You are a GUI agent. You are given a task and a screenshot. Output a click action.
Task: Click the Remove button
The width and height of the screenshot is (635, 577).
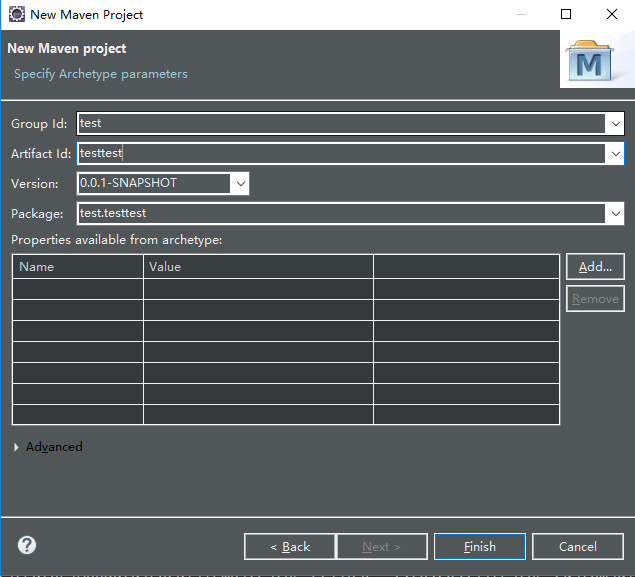pyautogui.click(x=595, y=299)
